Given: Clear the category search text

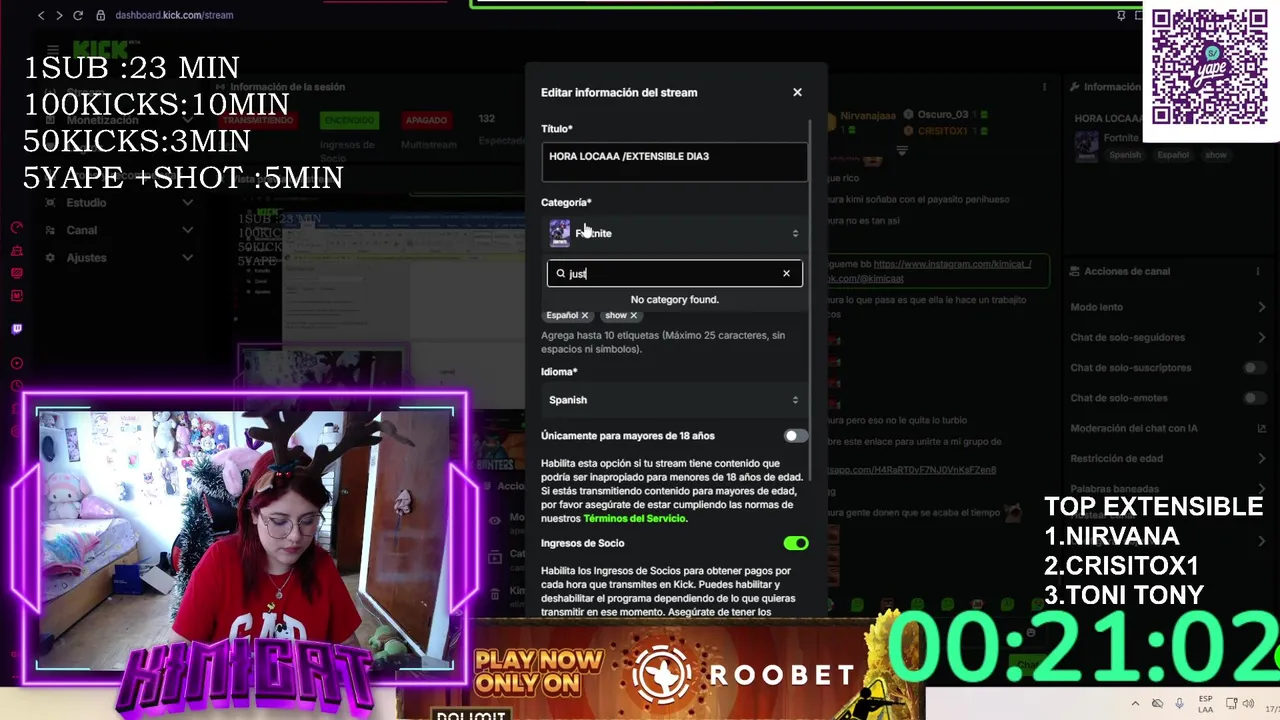Looking at the screenshot, I should 786,273.
